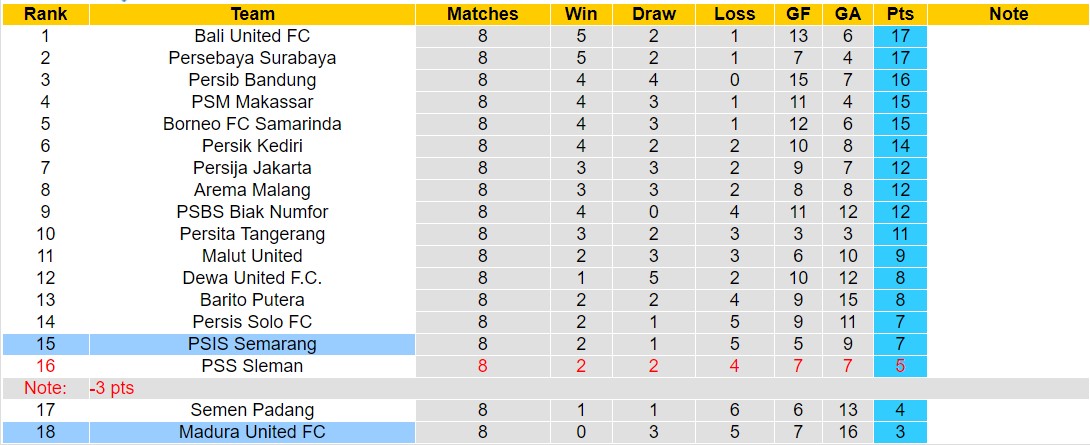
Task: Click the Matches column header
Action: point(482,14)
